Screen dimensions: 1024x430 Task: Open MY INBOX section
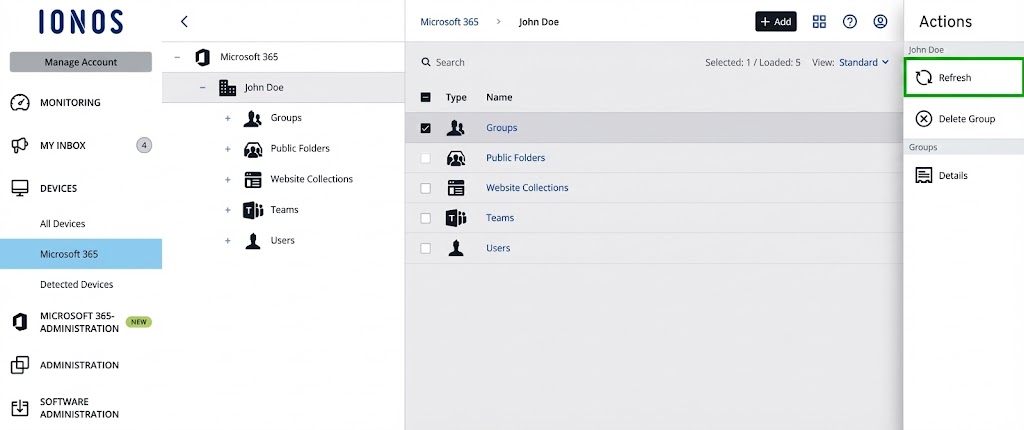pos(63,146)
